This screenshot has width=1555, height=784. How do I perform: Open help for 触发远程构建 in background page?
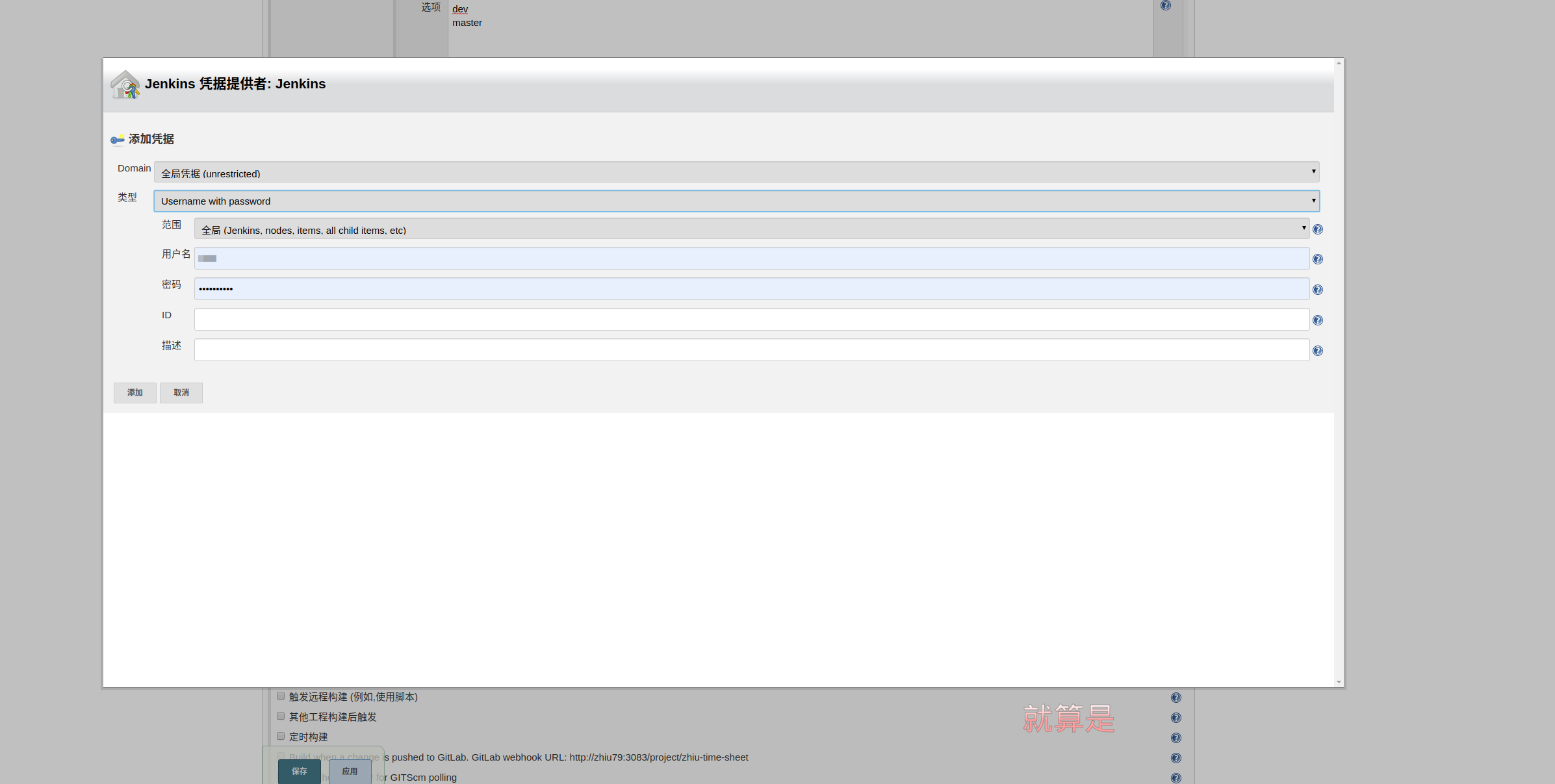[1176, 698]
